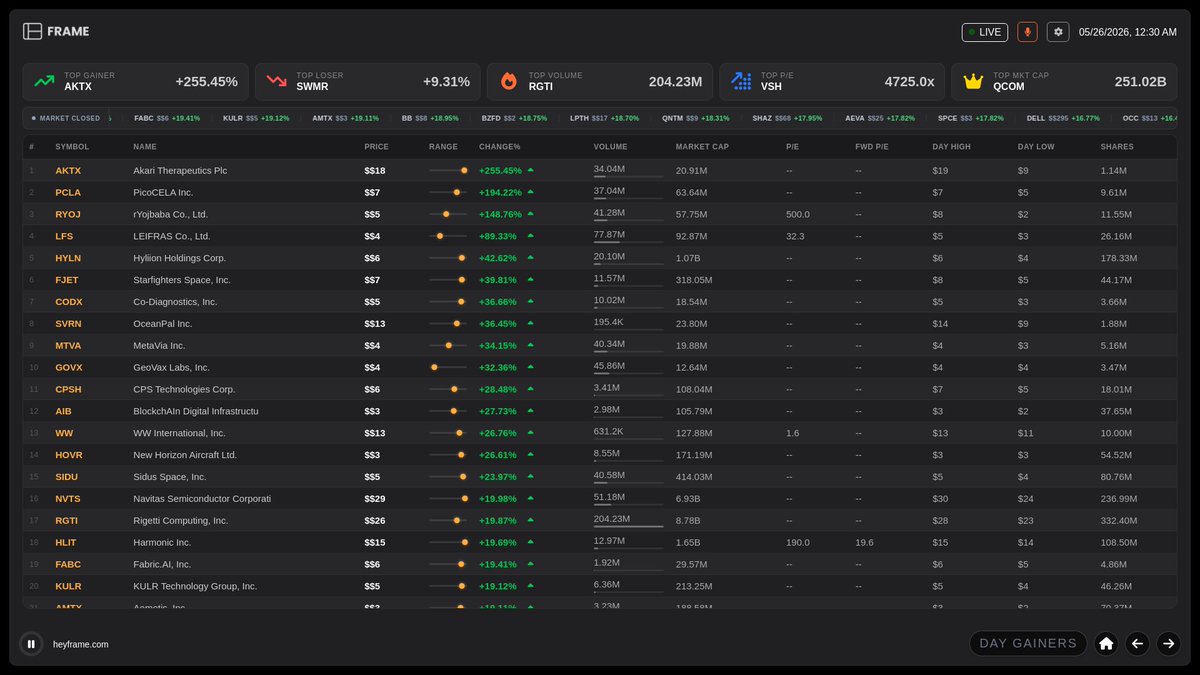Viewport: 1200px width, 675px height.
Task: Click the Top Mkt Cap QCOM card
Action: [1064, 82]
